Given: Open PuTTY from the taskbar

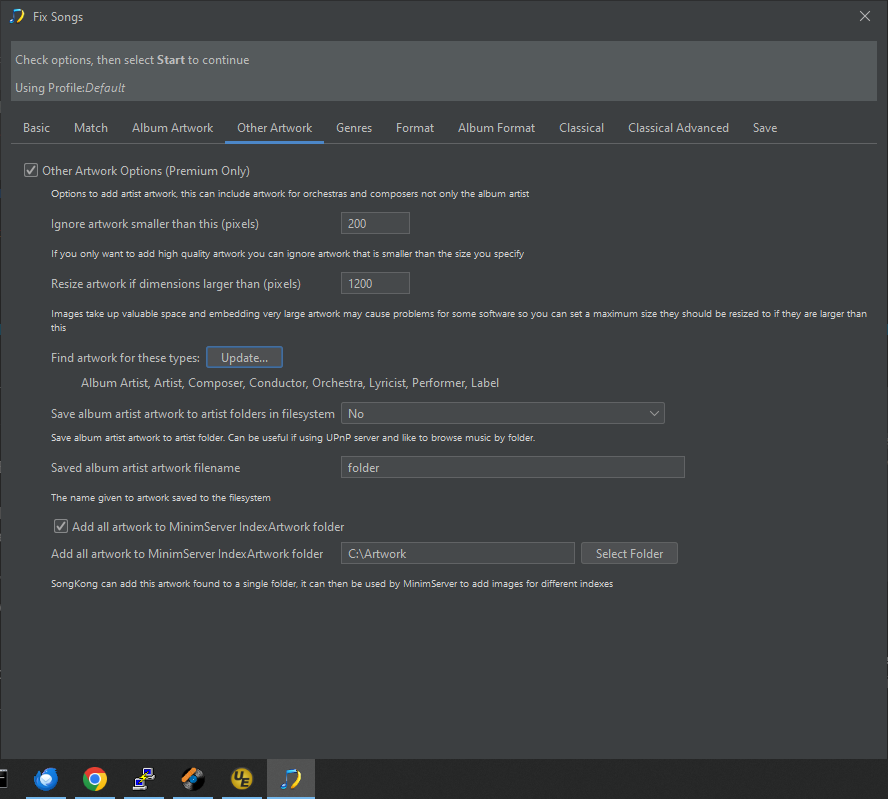Looking at the screenshot, I should click(x=144, y=779).
